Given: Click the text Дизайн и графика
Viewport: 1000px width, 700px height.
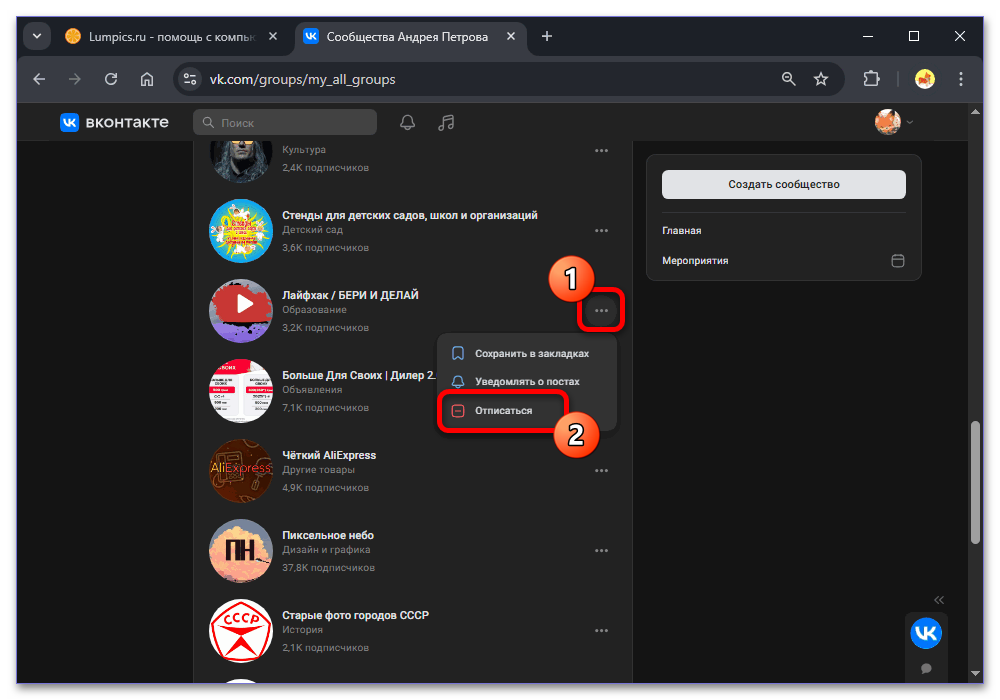Looking at the screenshot, I should [326, 550].
